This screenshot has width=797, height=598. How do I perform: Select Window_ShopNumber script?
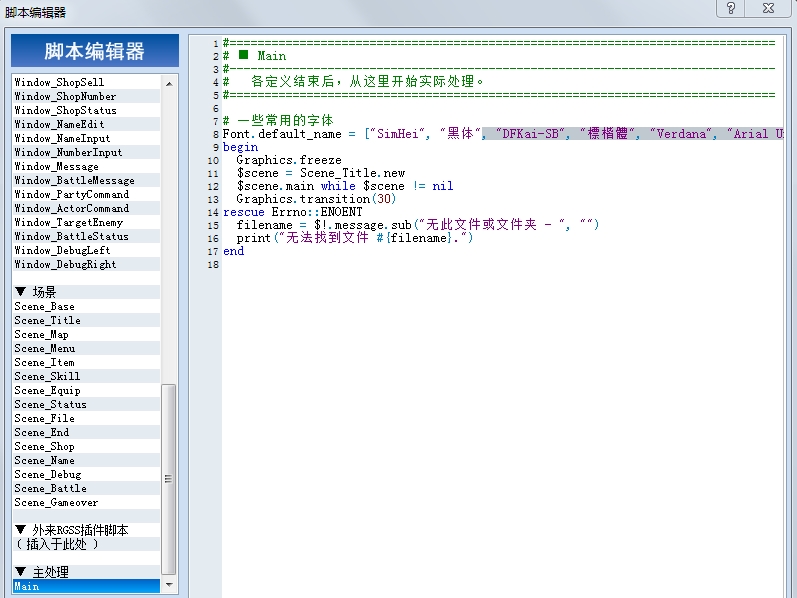(86, 96)
